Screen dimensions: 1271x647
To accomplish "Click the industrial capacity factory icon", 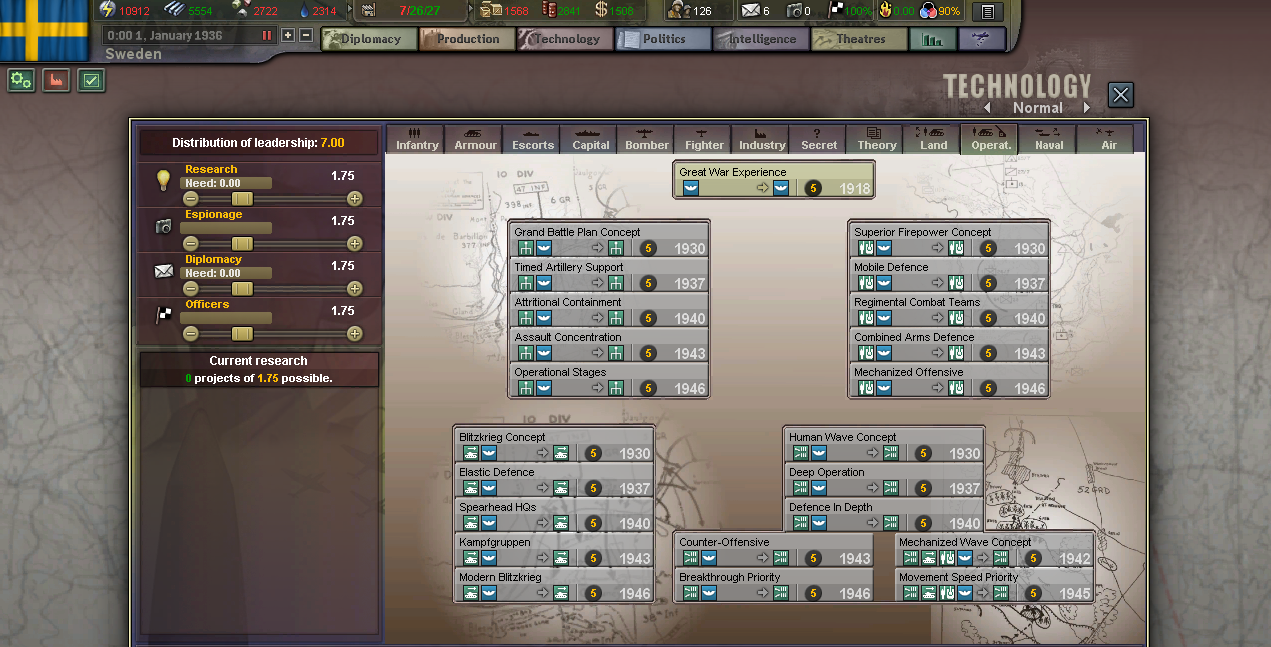I will pyautogui.click(x=367, y=10).
